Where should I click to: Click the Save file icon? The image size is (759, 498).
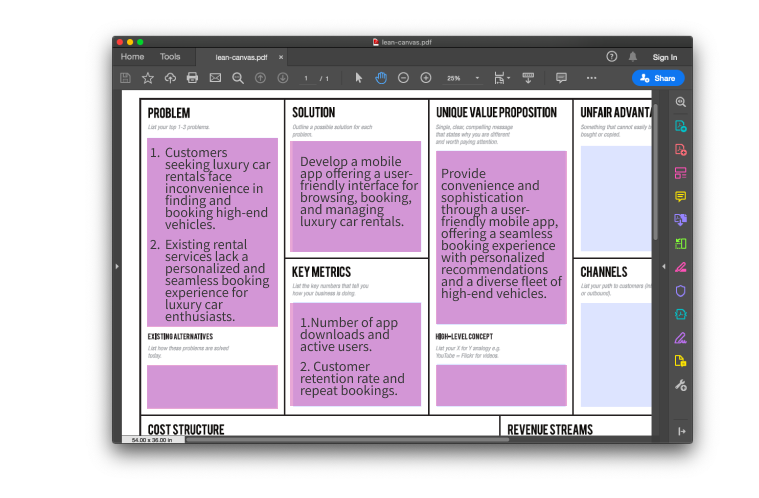point(125,78)
